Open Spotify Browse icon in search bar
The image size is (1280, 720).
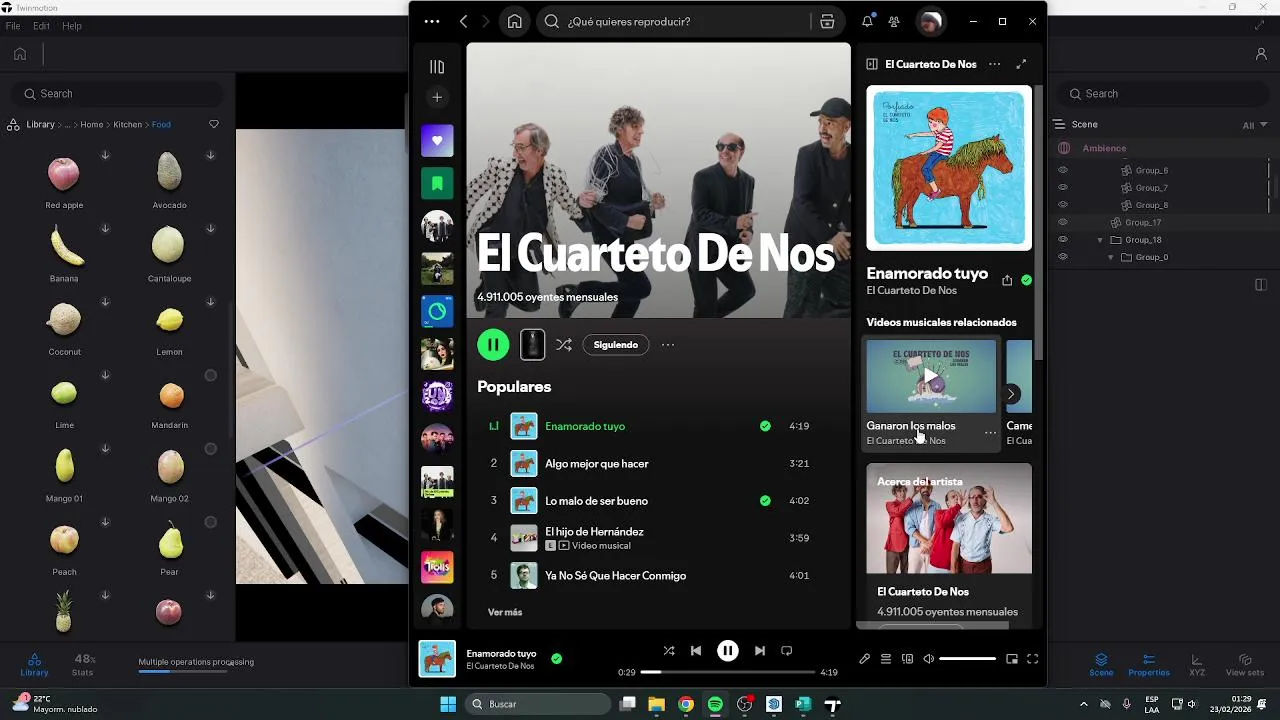coord(827,21)
